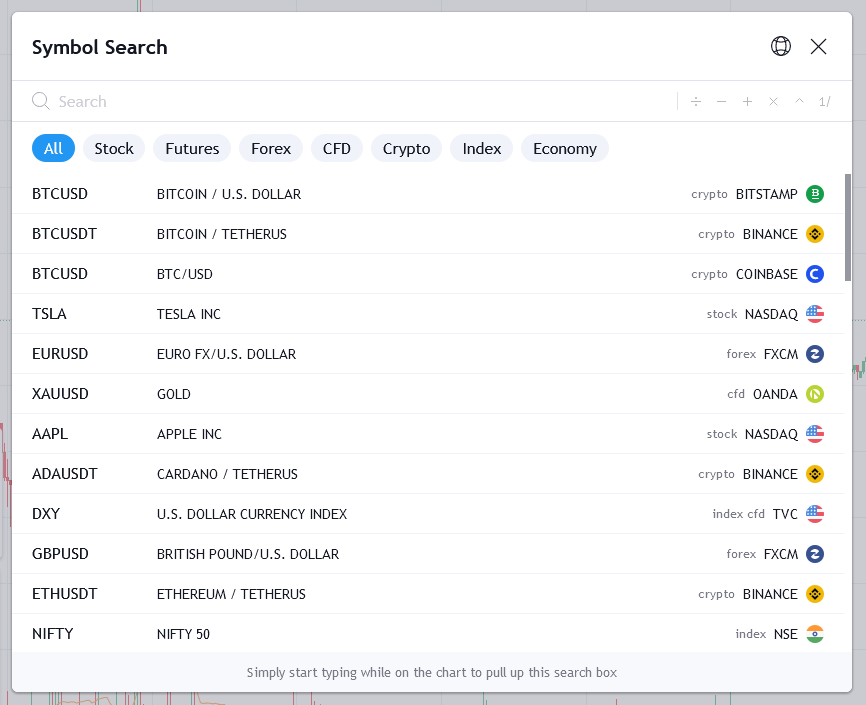866x705 pixels.
Task: Click the India flag on NIFTY row
Action: pyautogui.click(x=815, y=634)
